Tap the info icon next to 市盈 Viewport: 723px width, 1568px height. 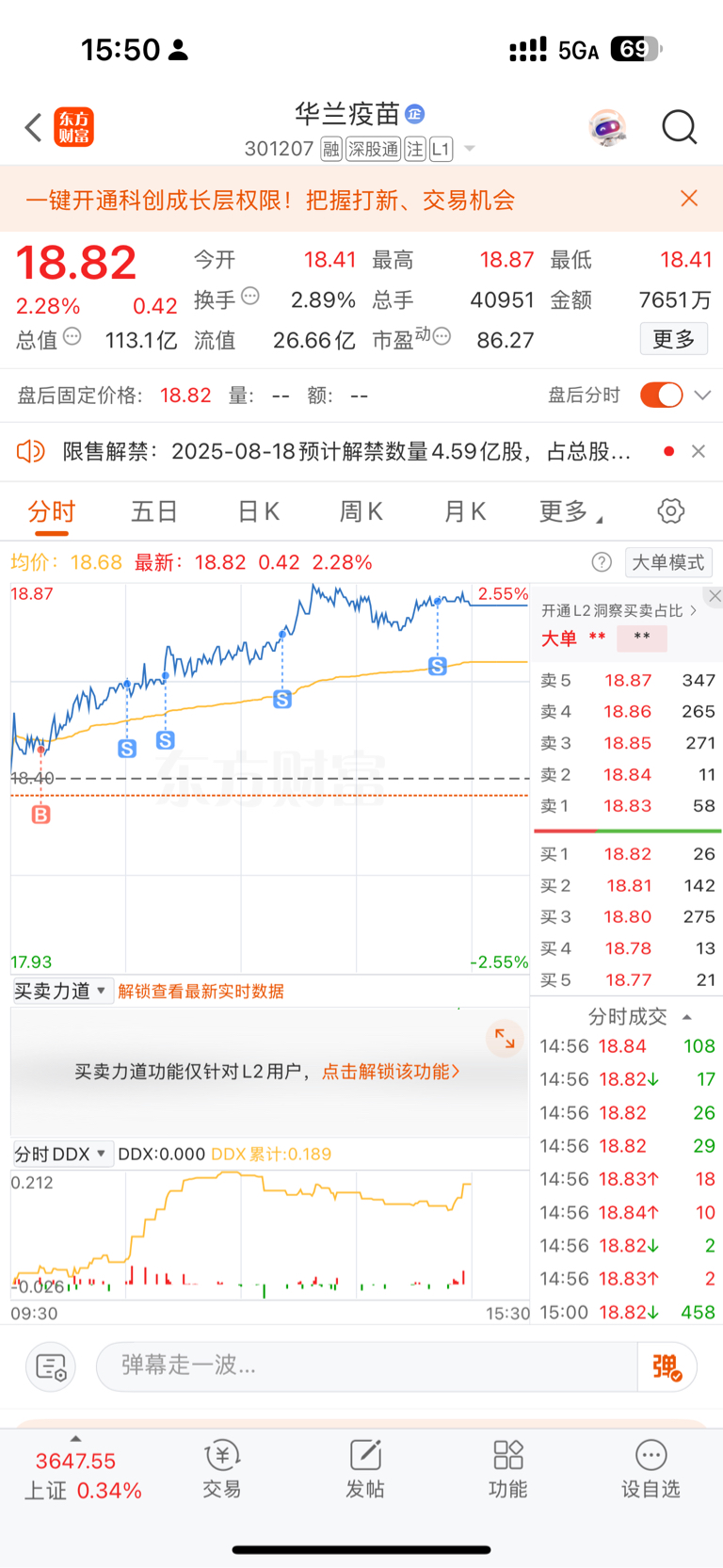pos(442,336)
